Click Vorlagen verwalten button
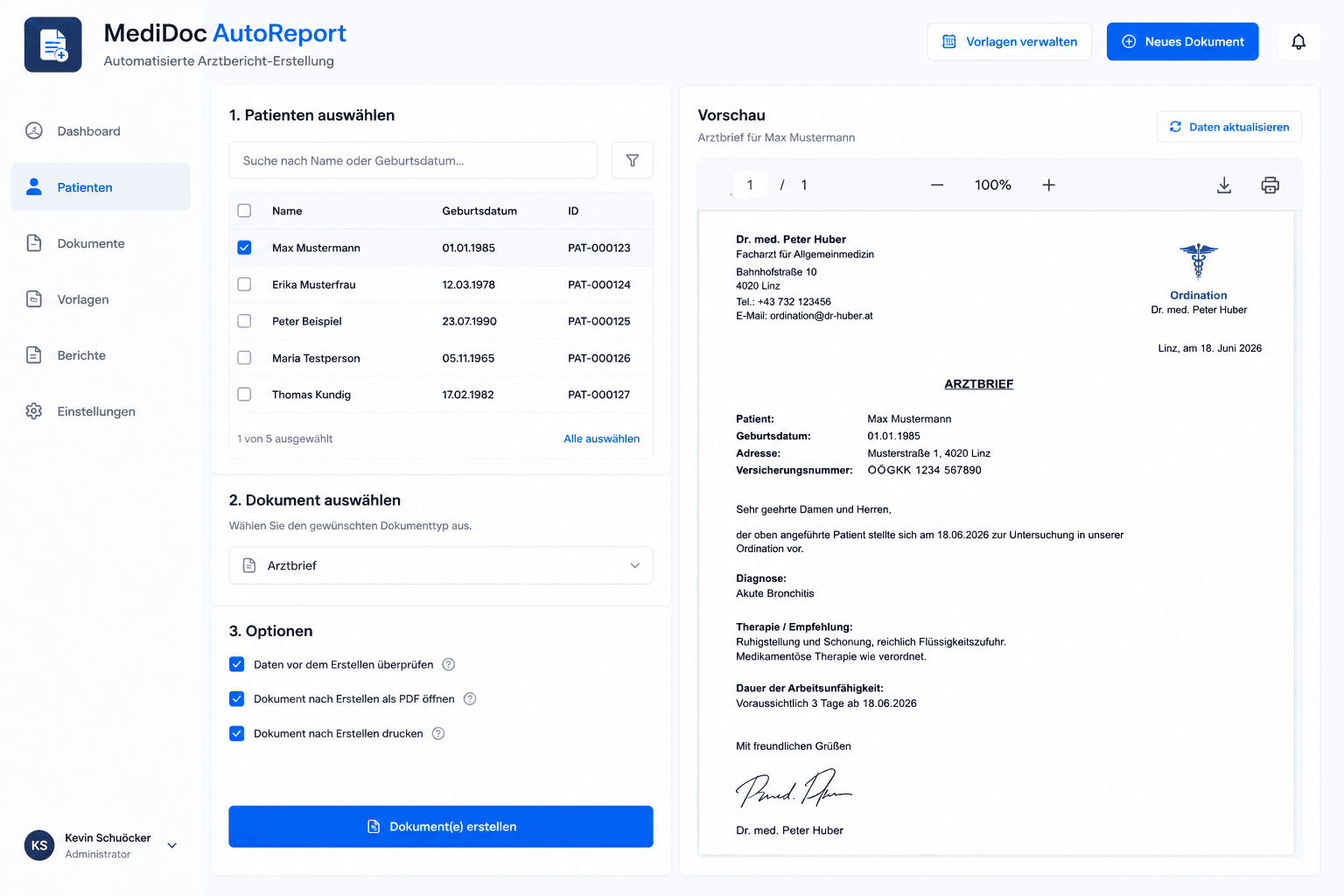The height and width of the screenshot is (896, 1344). pos(1009,41)
